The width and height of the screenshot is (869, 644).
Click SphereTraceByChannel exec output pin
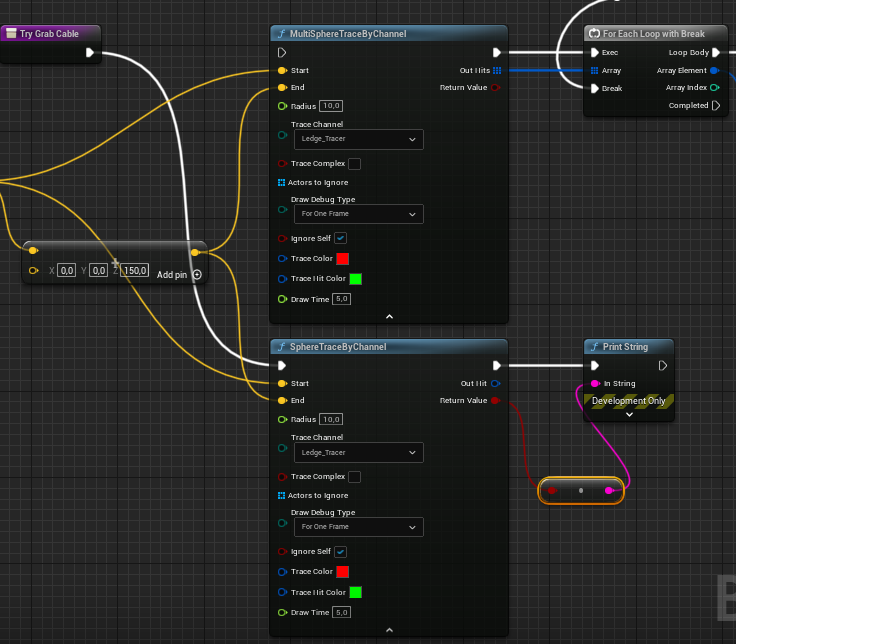(497, 366)
